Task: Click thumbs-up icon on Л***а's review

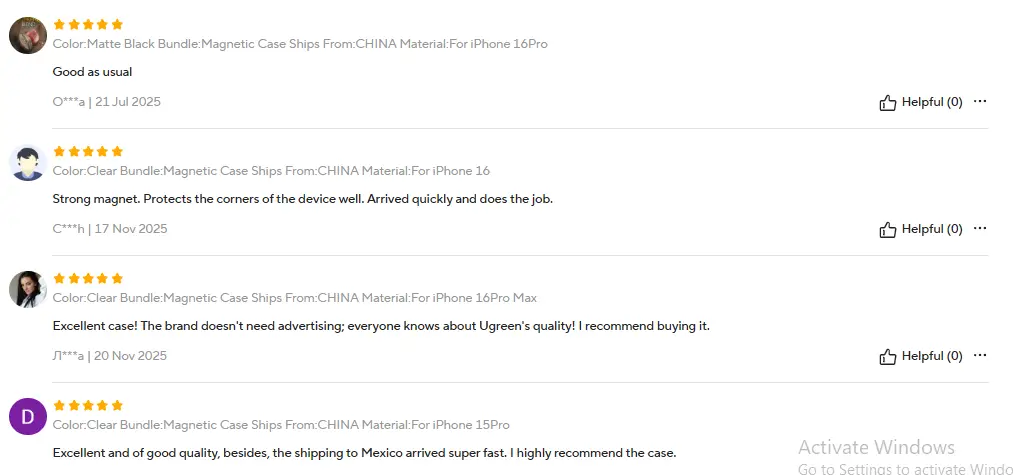Action: click(x=887, y=356)
